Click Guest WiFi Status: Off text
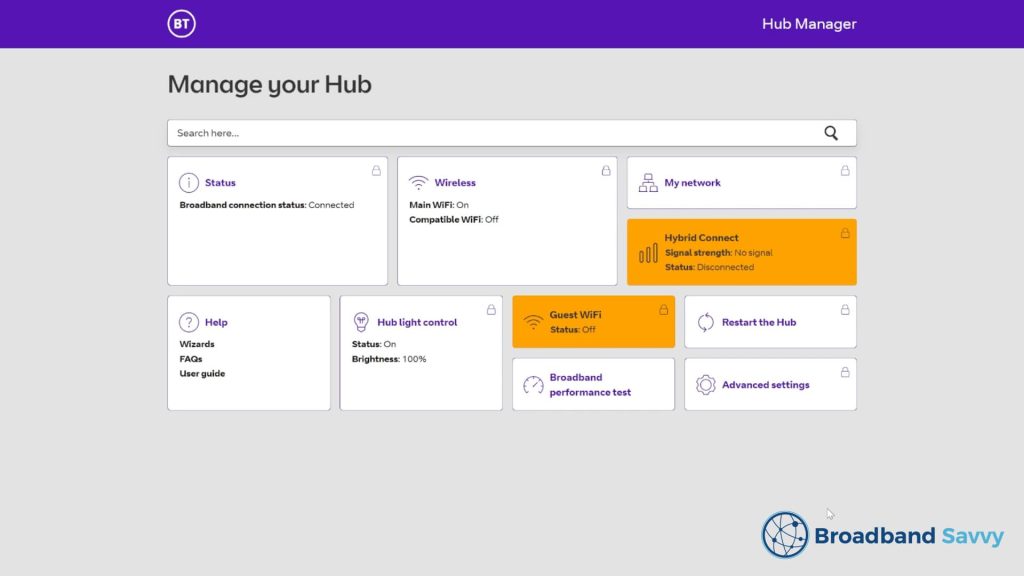 pos(573,330)
